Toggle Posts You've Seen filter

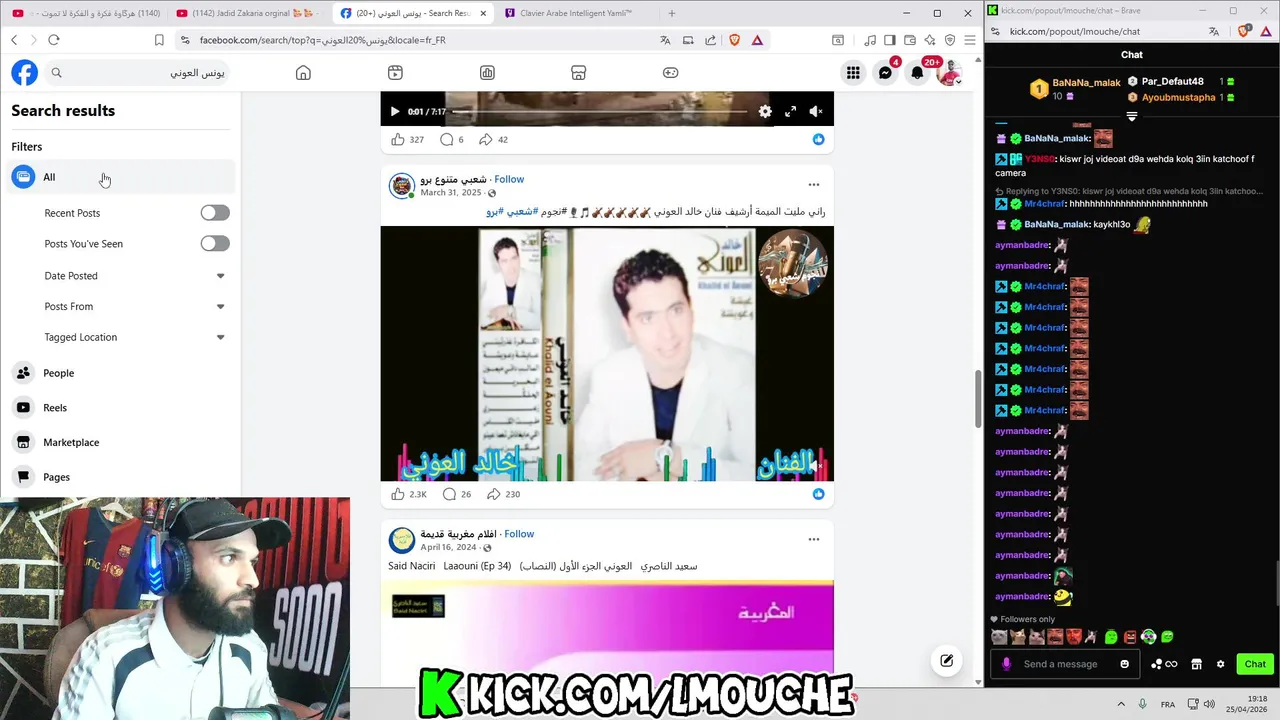(x=215, y=243)
